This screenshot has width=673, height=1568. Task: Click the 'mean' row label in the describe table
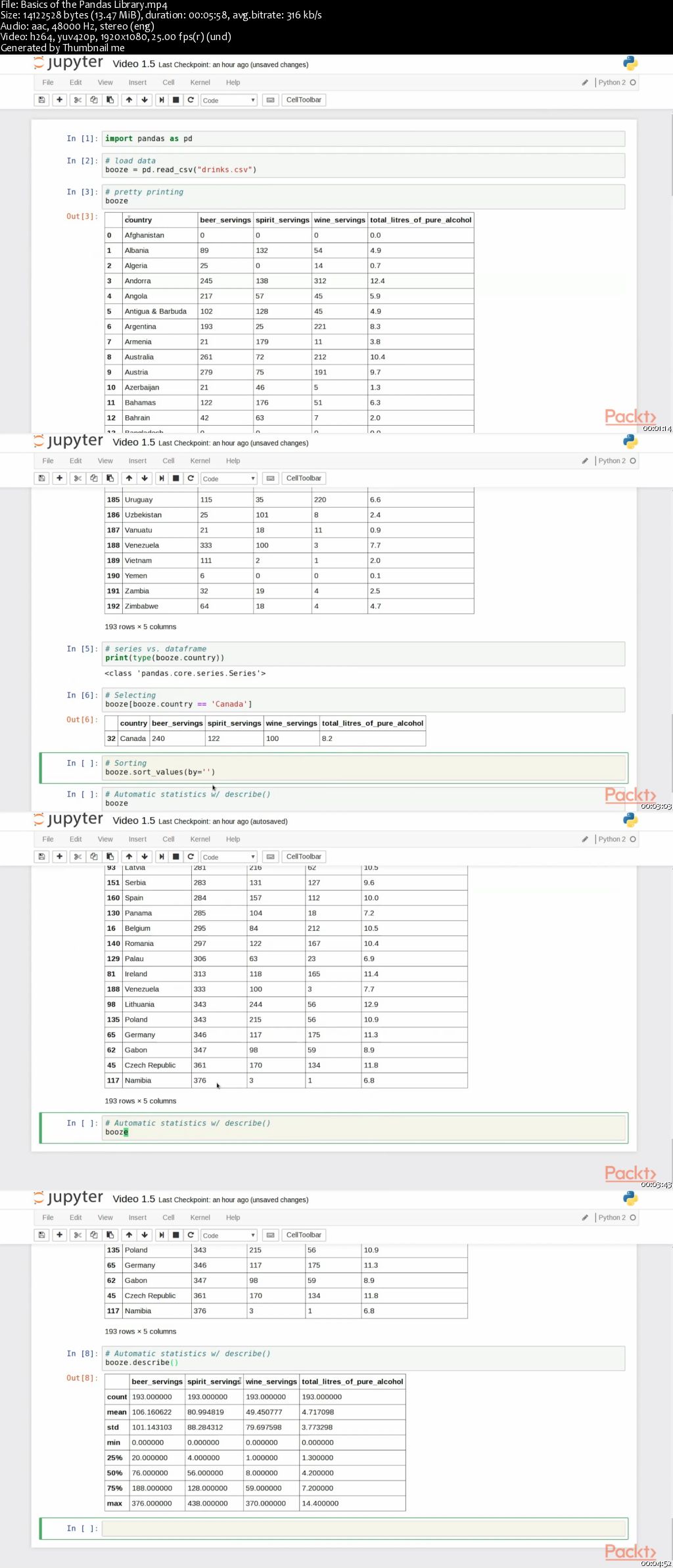click(116, 1412)
